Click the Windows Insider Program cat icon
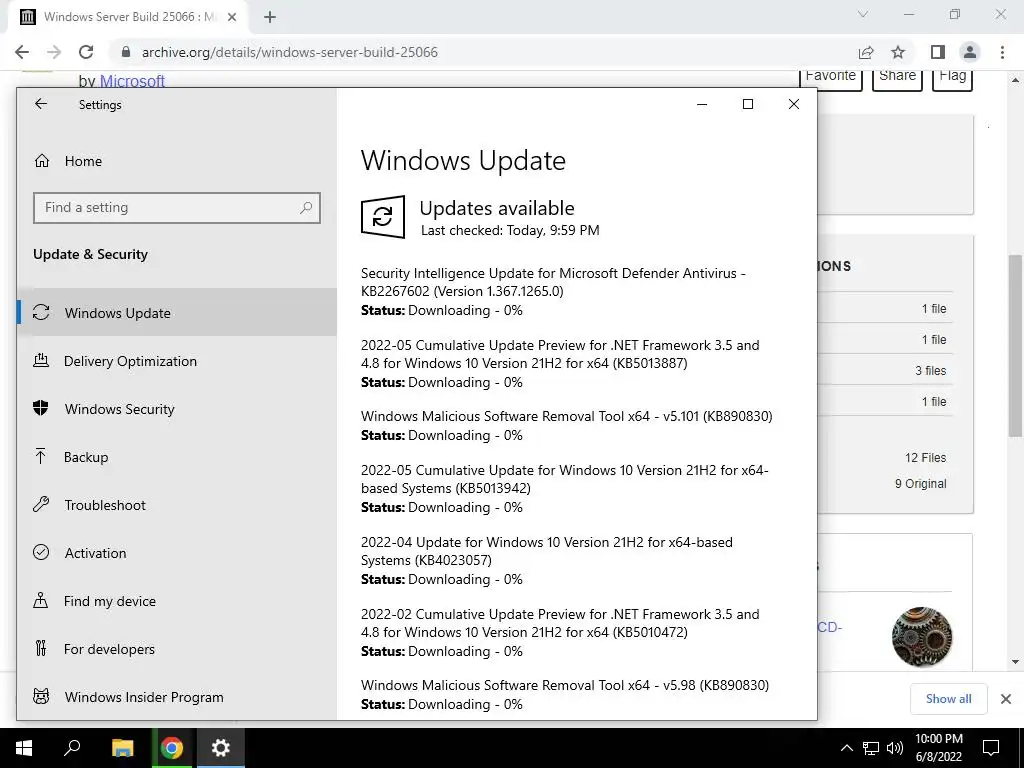1024x768 pixels. pyautogui.click(x=41, y=696)
